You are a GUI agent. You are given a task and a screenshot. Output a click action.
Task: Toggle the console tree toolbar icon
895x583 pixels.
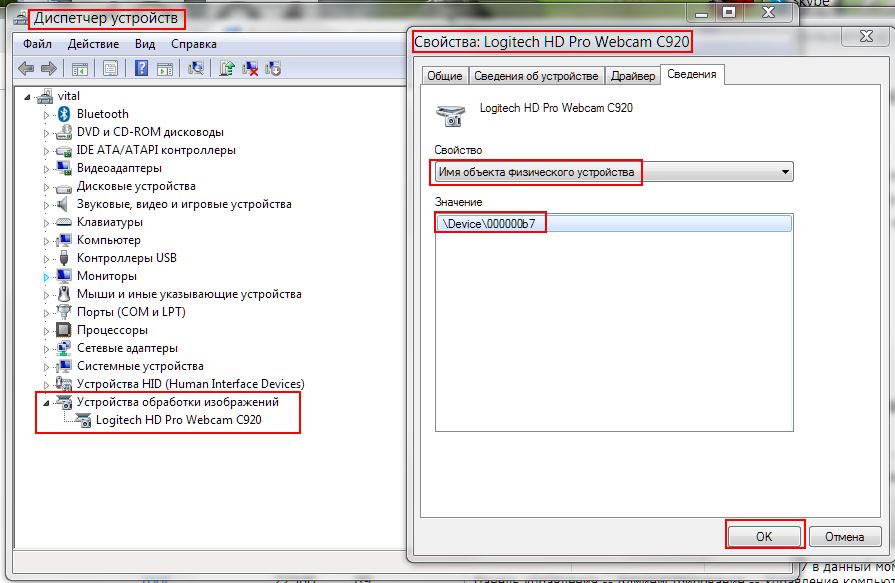80,69
